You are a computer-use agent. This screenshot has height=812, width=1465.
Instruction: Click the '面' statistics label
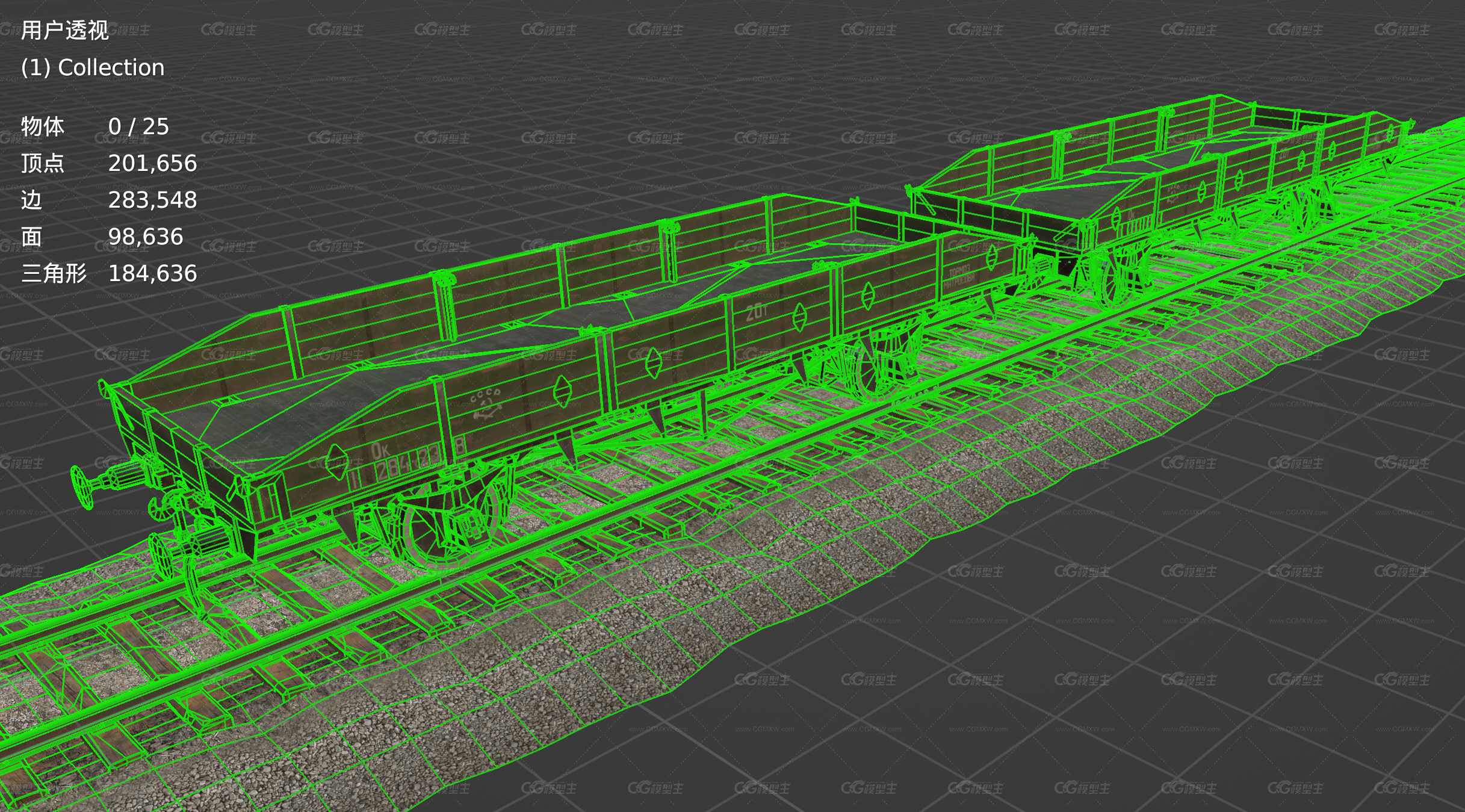(x=32, y=237)
